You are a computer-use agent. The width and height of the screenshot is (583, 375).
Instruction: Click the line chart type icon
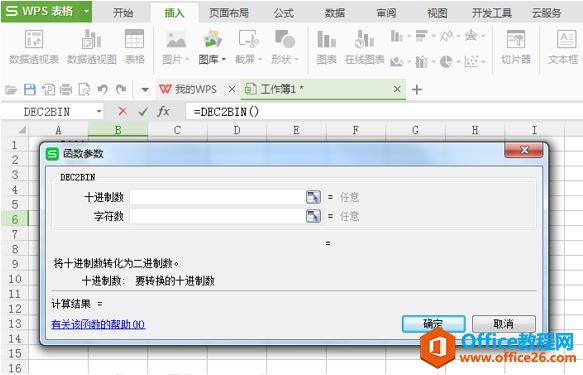coord(447,36)
